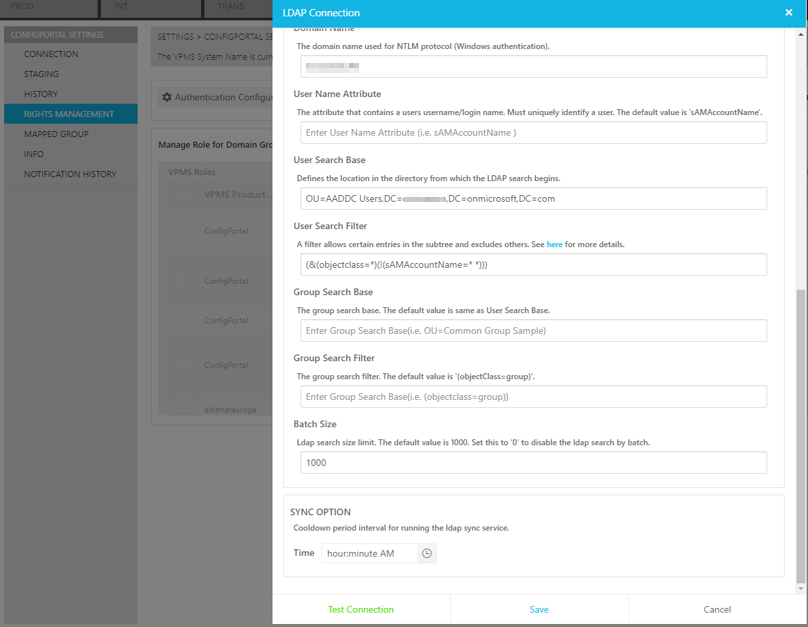Close the LDAP Connection dialog
This screenshot has height=627, width=808.
tap(788, 13)
